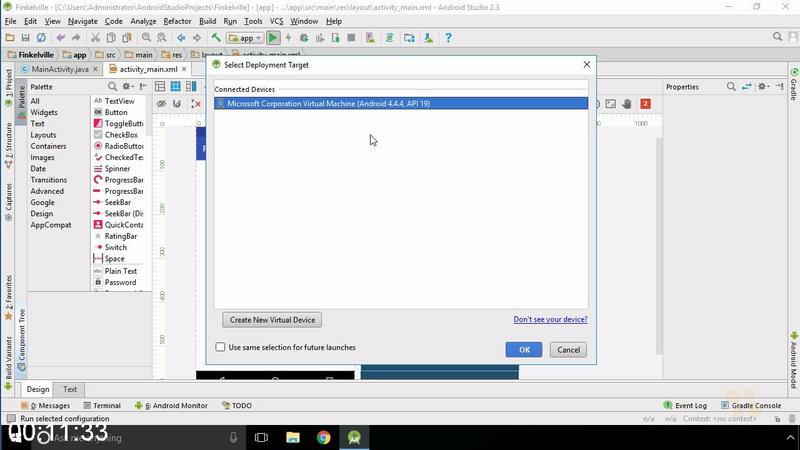Screen dimensions: 800x450
Task: Click the red error count badge
Action: coord(645,104)
